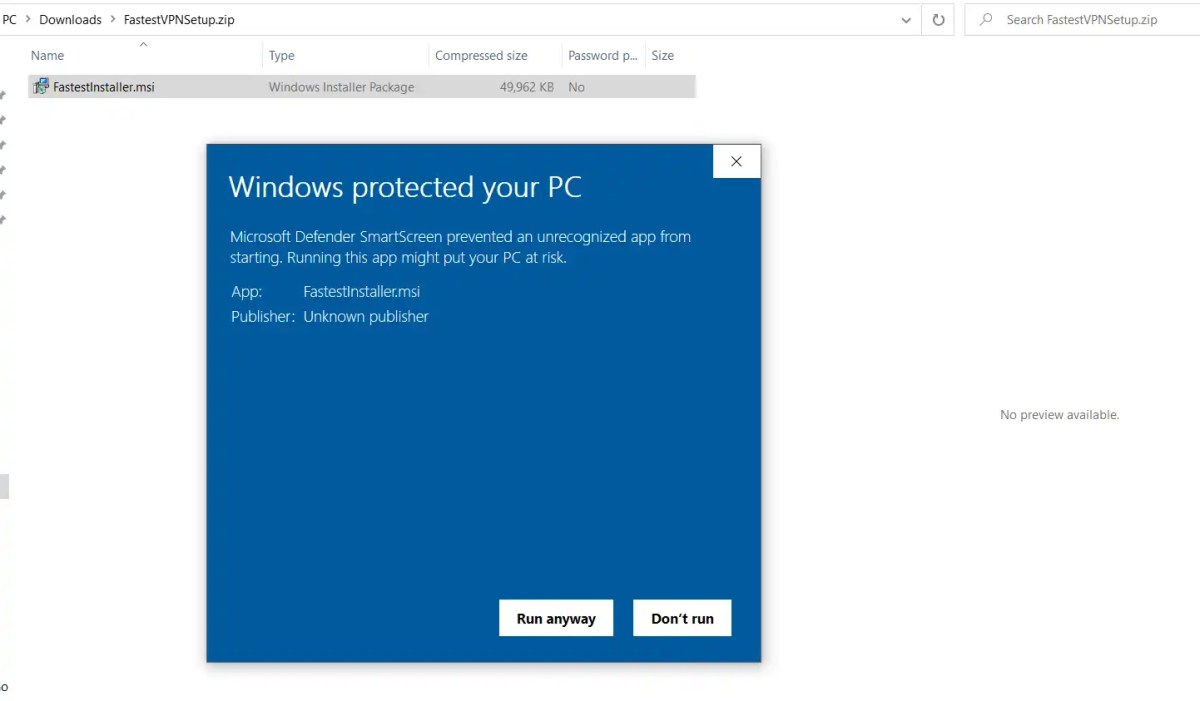The width and height of the screenshot is (1200, 701).
Task: Close the Windows protected your PC dialog
Action: pyautogui.click(x=737, y=161)
